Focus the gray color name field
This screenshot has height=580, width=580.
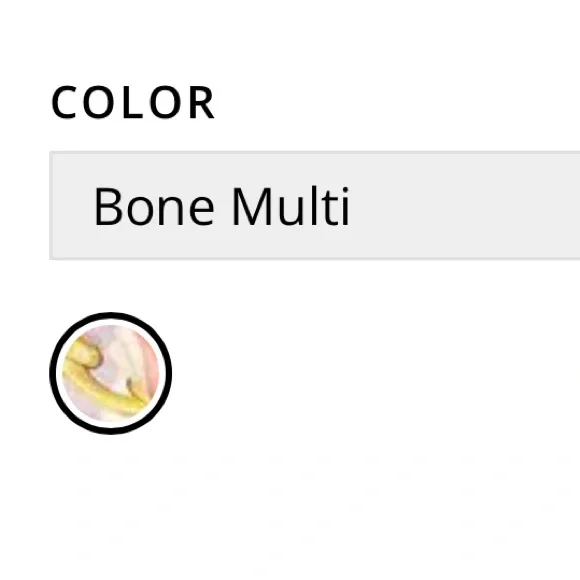pos(314,206)
